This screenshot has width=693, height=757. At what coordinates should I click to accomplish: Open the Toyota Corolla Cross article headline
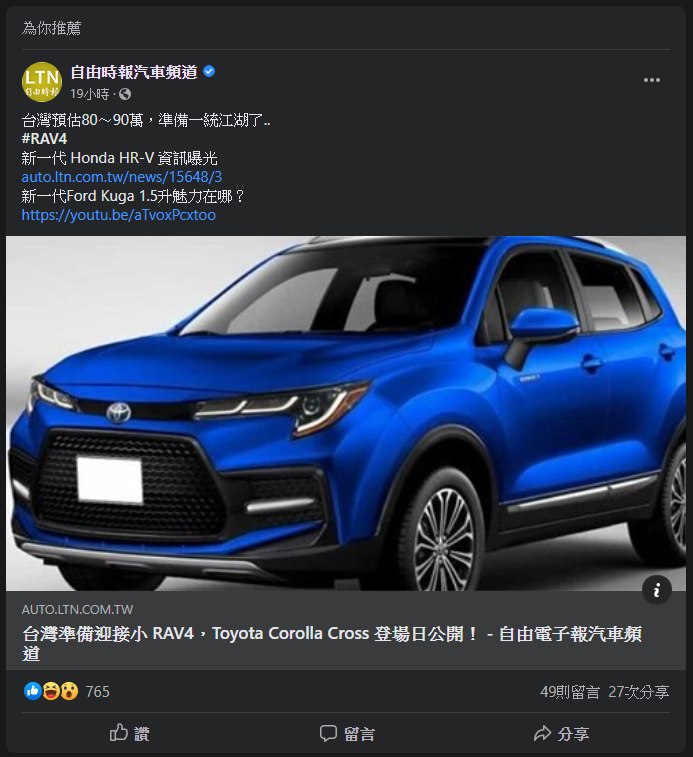tap(332, 644)
